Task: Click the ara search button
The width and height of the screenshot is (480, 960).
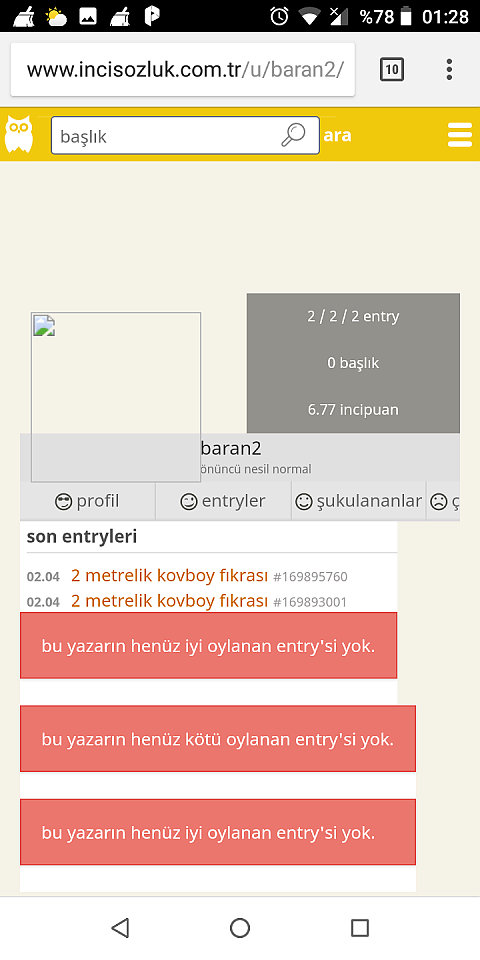Action: (337, 135)
